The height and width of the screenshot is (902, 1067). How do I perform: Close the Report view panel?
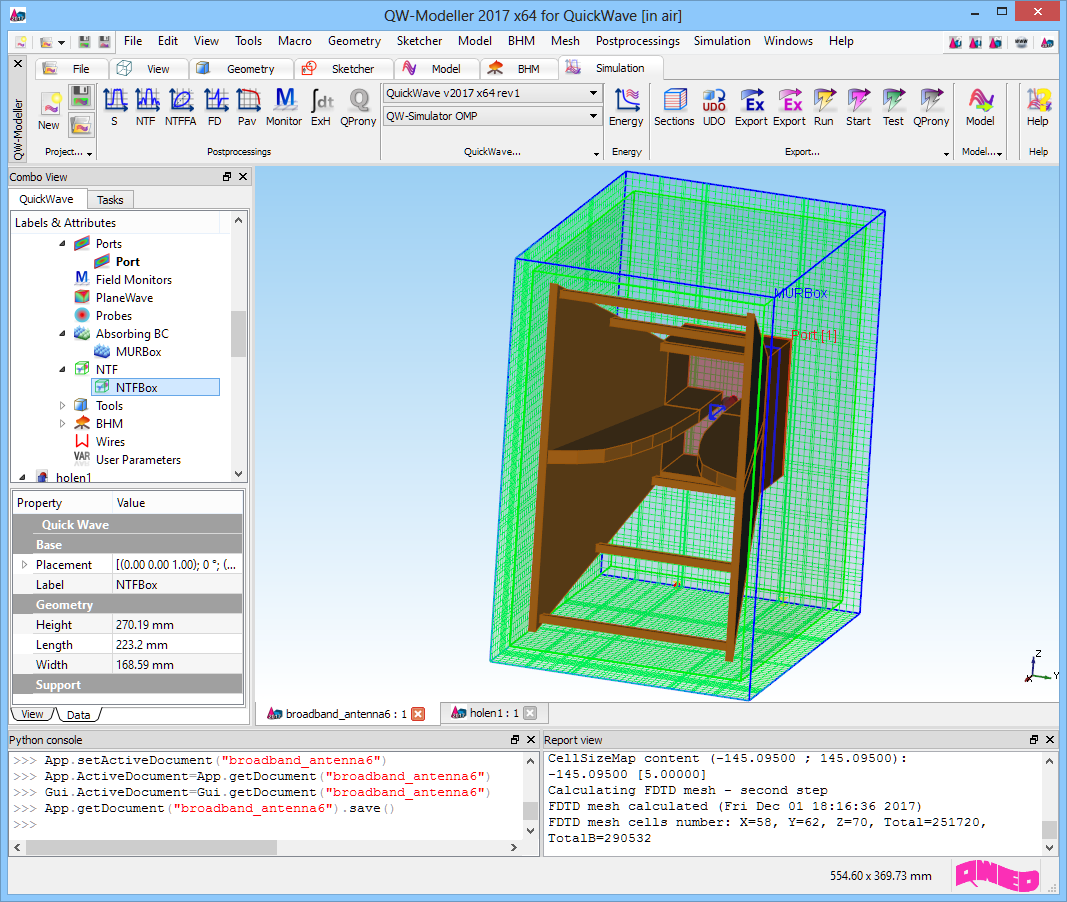coord(1050,739)
